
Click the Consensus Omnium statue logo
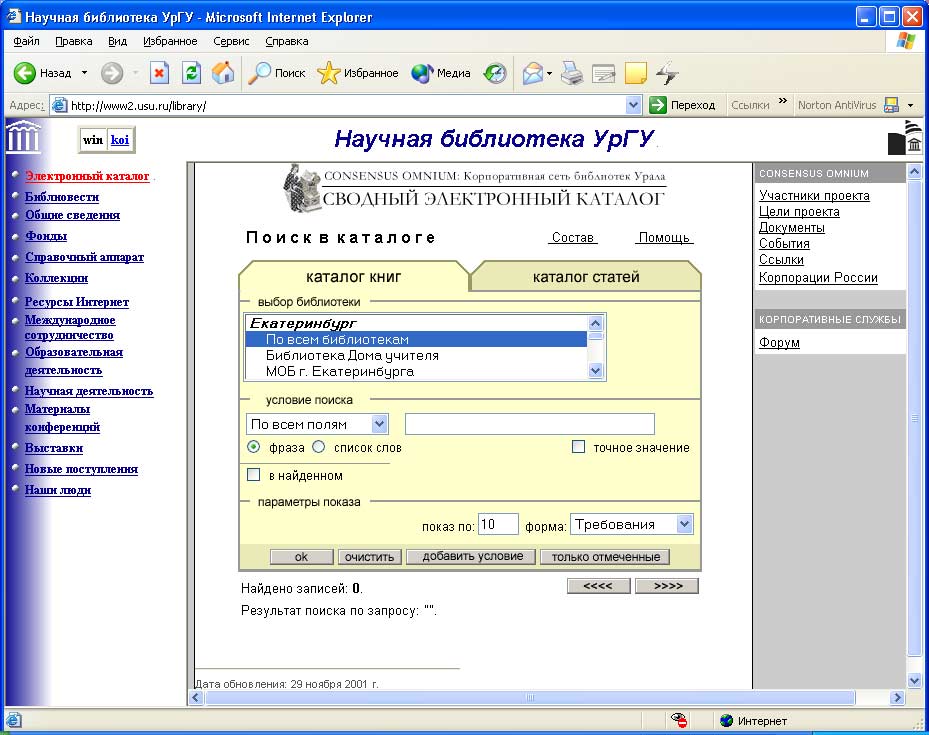301,188
